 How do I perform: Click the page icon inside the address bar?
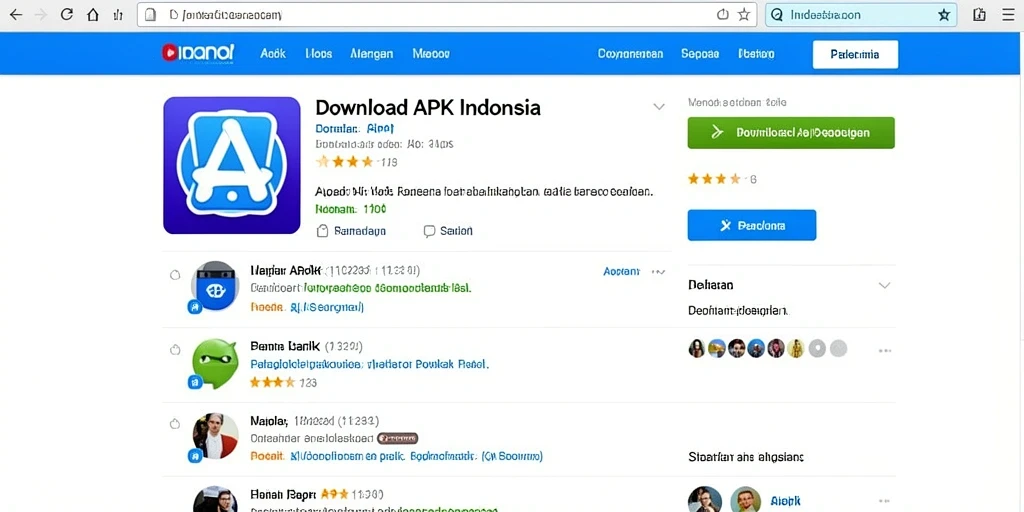pos(150,14)
